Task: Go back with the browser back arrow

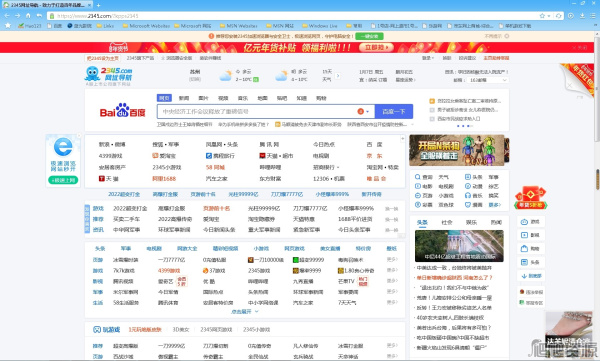Action: (x=7, y=16)
